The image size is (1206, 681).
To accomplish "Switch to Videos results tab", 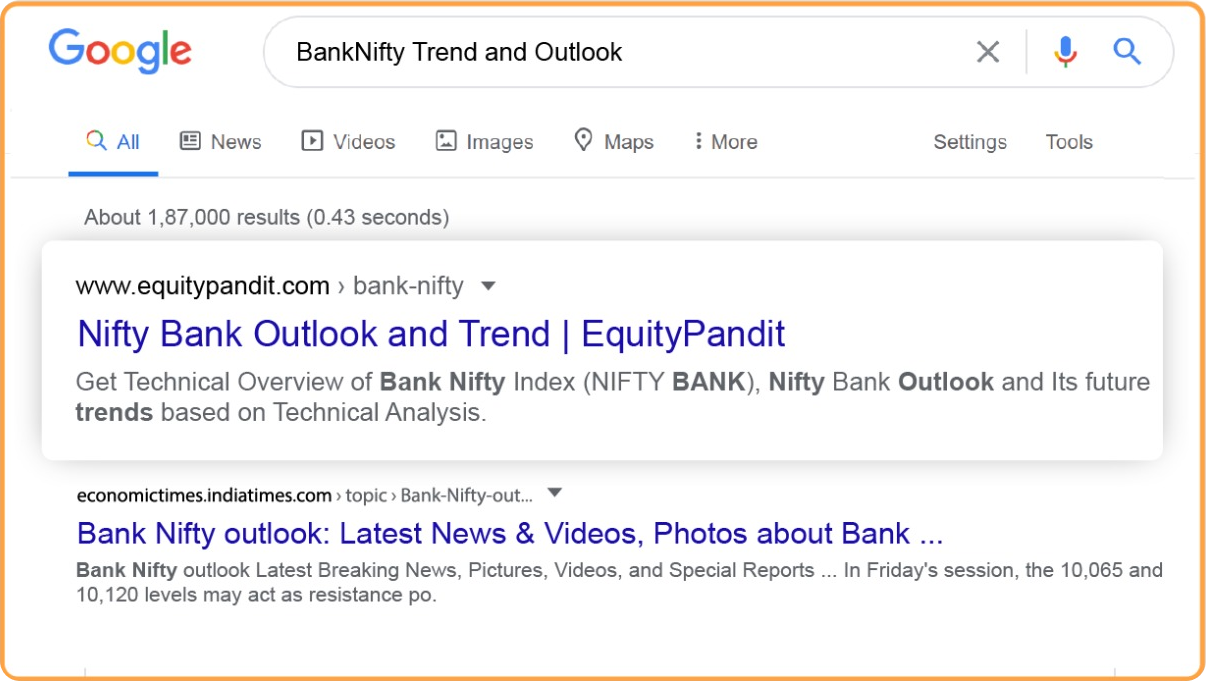I will 348,142.
